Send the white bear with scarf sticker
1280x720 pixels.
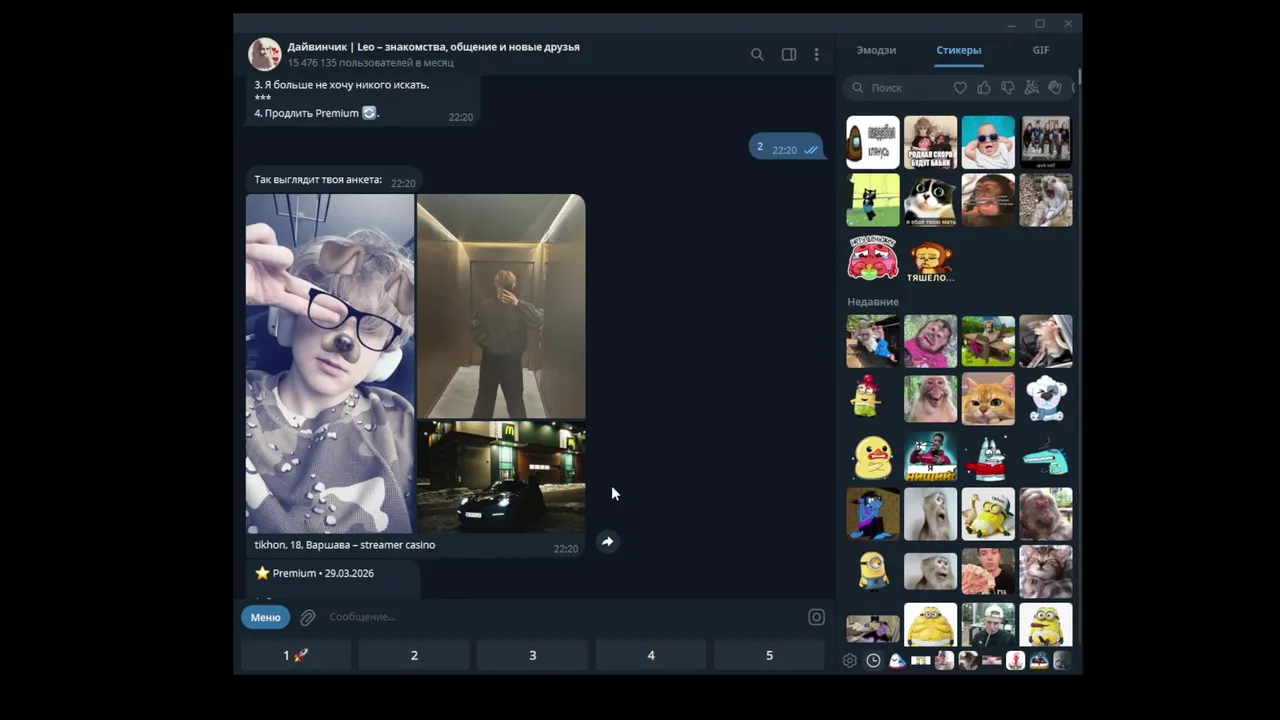[1046, 399]
